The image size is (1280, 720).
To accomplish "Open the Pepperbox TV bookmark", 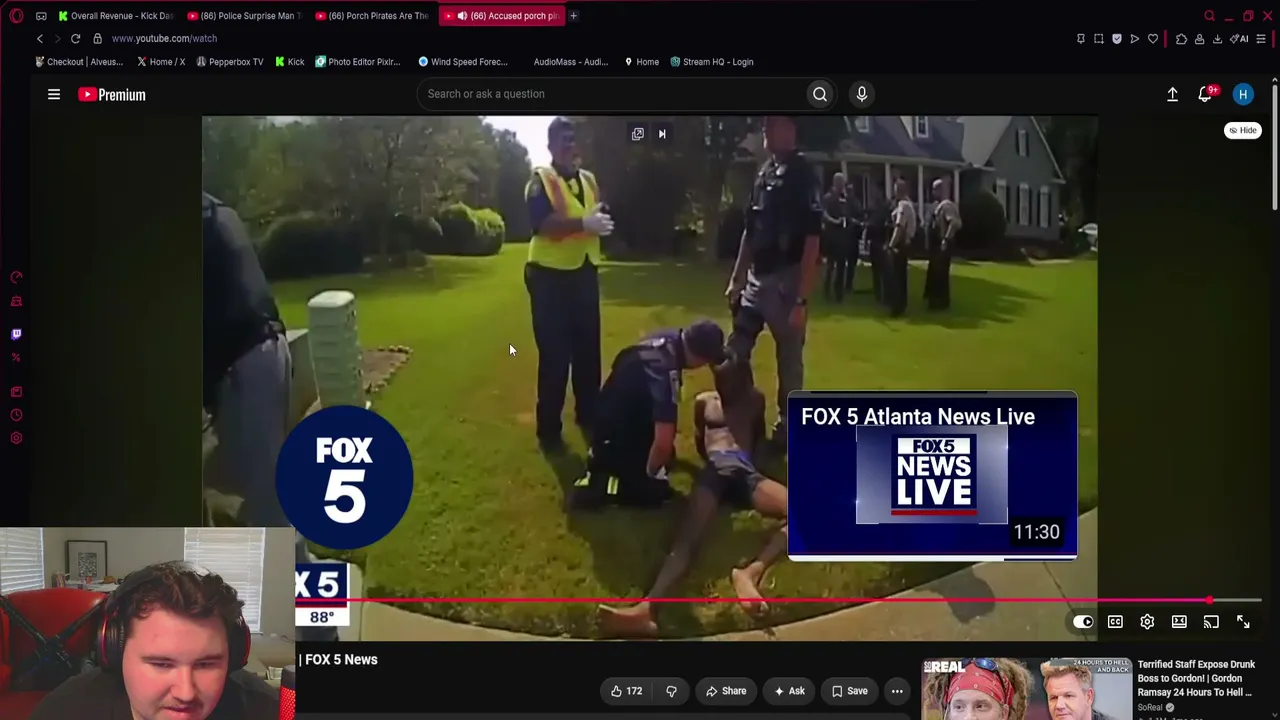I will click(230, 62).
